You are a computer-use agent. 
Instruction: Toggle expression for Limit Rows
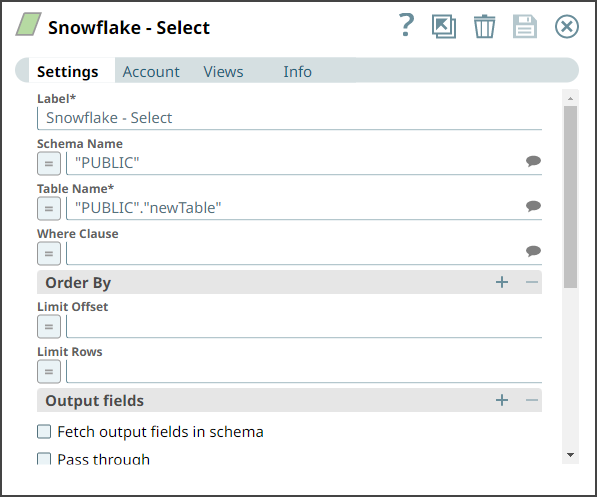pyautogui.click(x=49, y=372)
